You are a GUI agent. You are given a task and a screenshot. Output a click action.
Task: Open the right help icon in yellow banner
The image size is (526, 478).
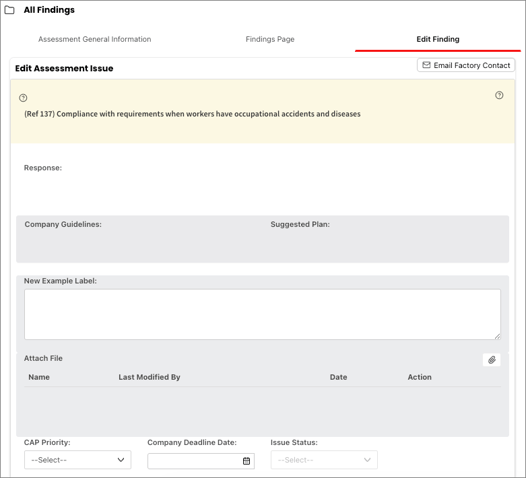point(499,95)
